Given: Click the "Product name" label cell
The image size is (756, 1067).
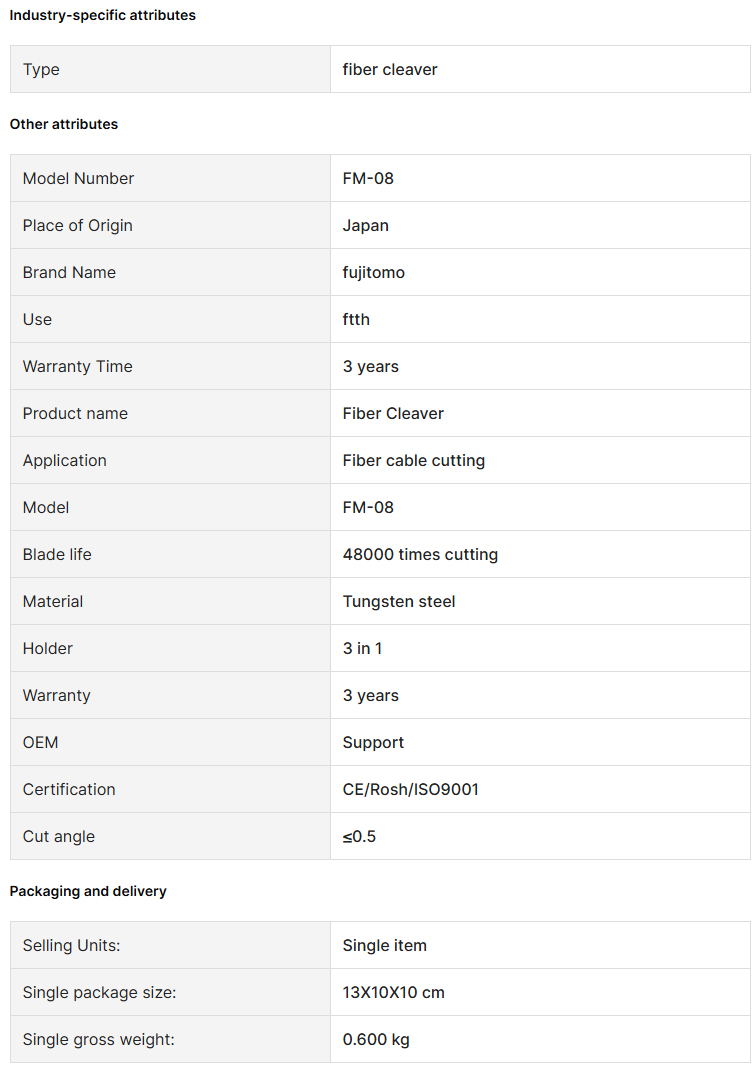Looking at the screenshot, I should point(75,413).
